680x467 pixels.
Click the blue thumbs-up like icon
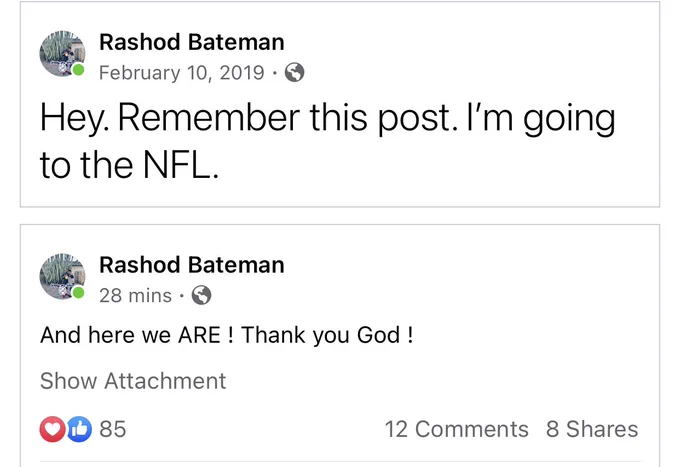[79, 429]
